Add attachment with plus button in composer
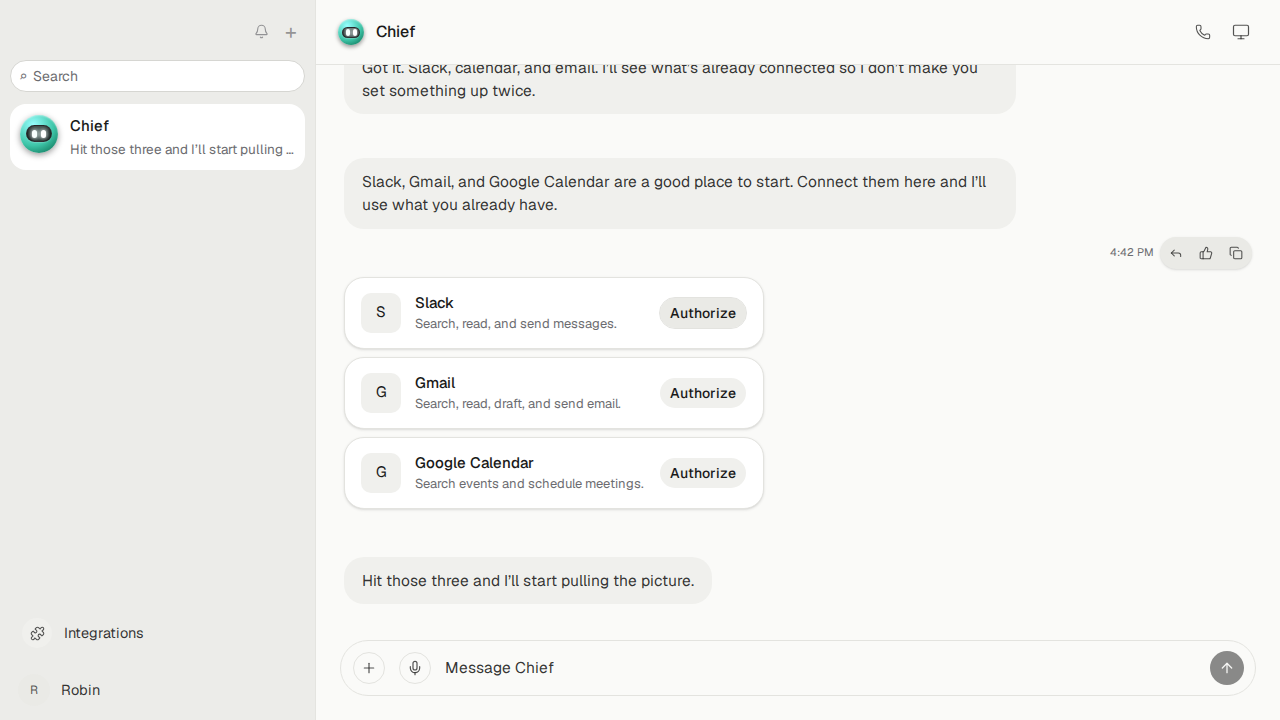Screen dimensions: 1280x720 369,668
